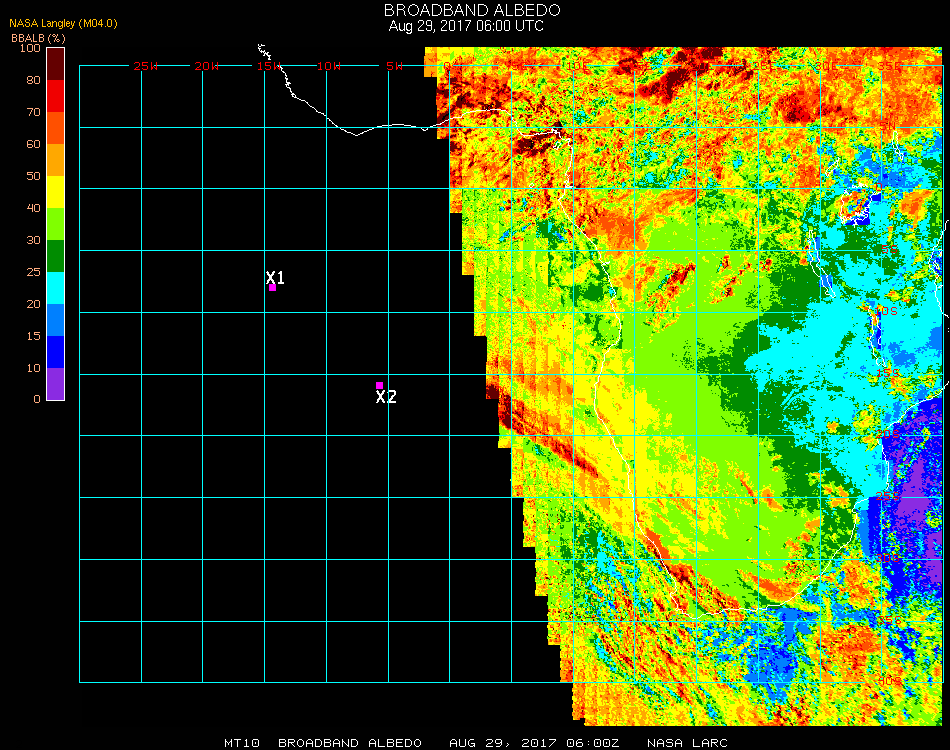Click the 5W longitude grid label
The height and width of the screenshot is (750, 950).
(394, 66)
